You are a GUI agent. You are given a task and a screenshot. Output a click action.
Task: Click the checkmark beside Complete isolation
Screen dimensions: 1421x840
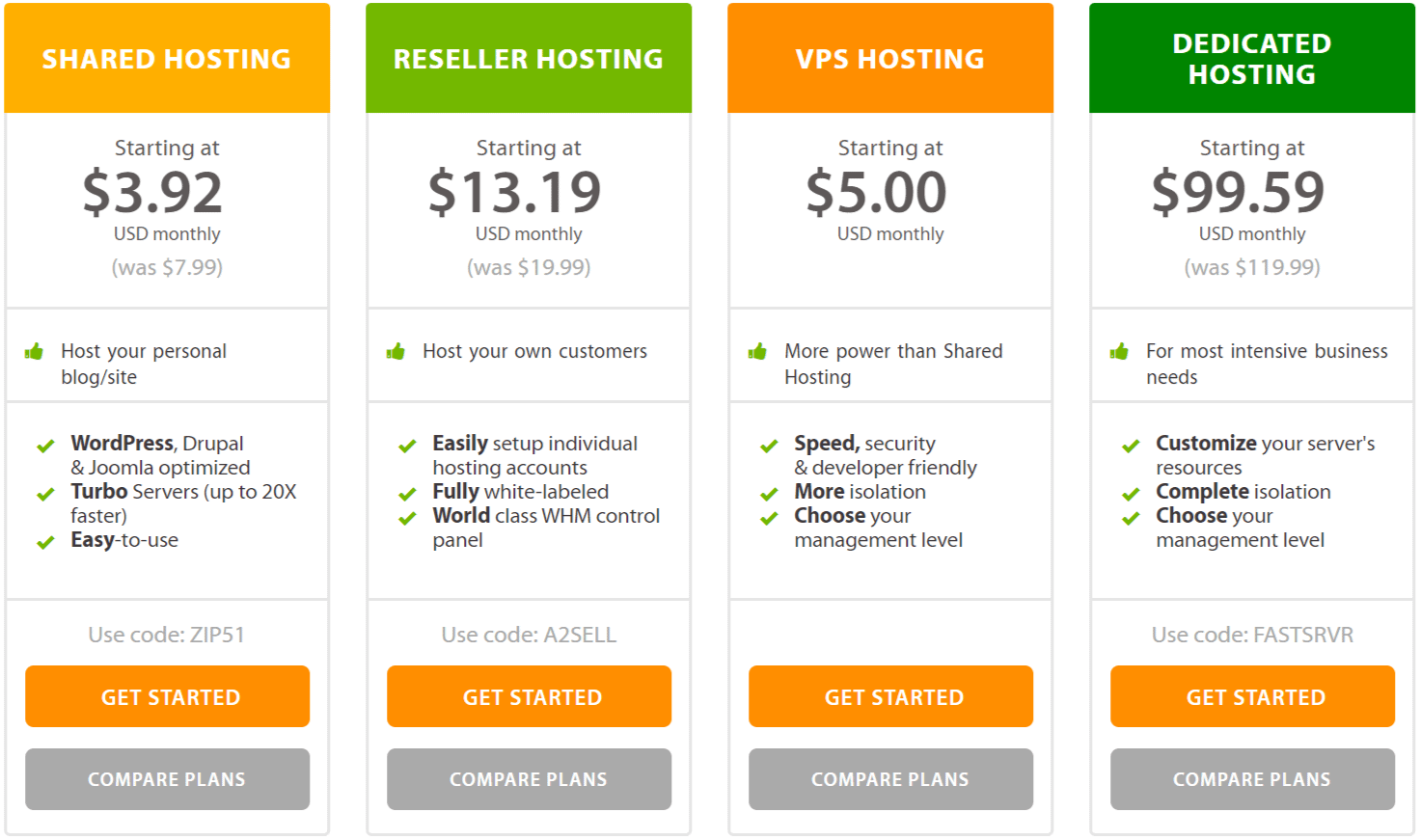pos(1131,493)
